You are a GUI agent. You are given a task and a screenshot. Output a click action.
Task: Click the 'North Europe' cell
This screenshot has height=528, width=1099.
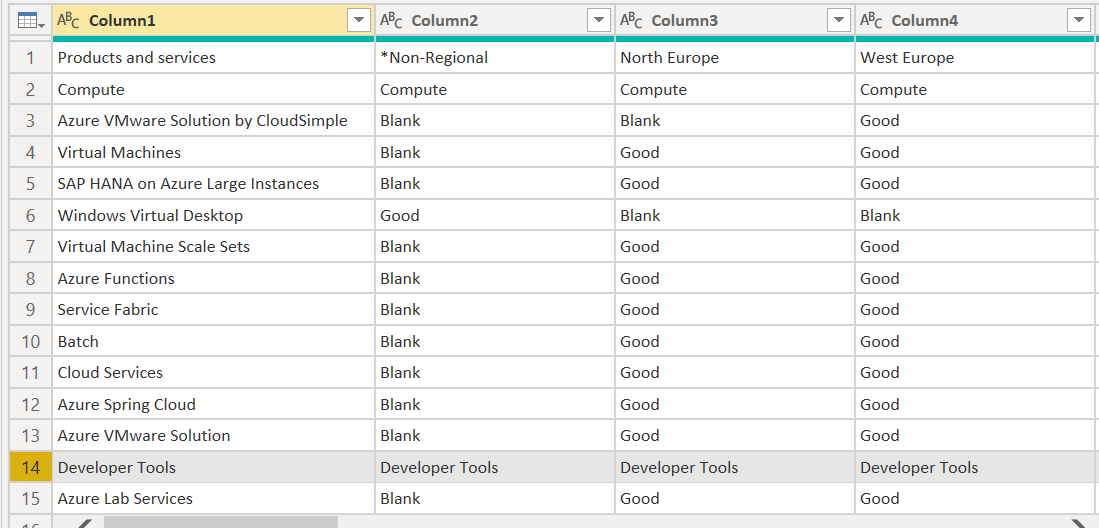(735, 57)
